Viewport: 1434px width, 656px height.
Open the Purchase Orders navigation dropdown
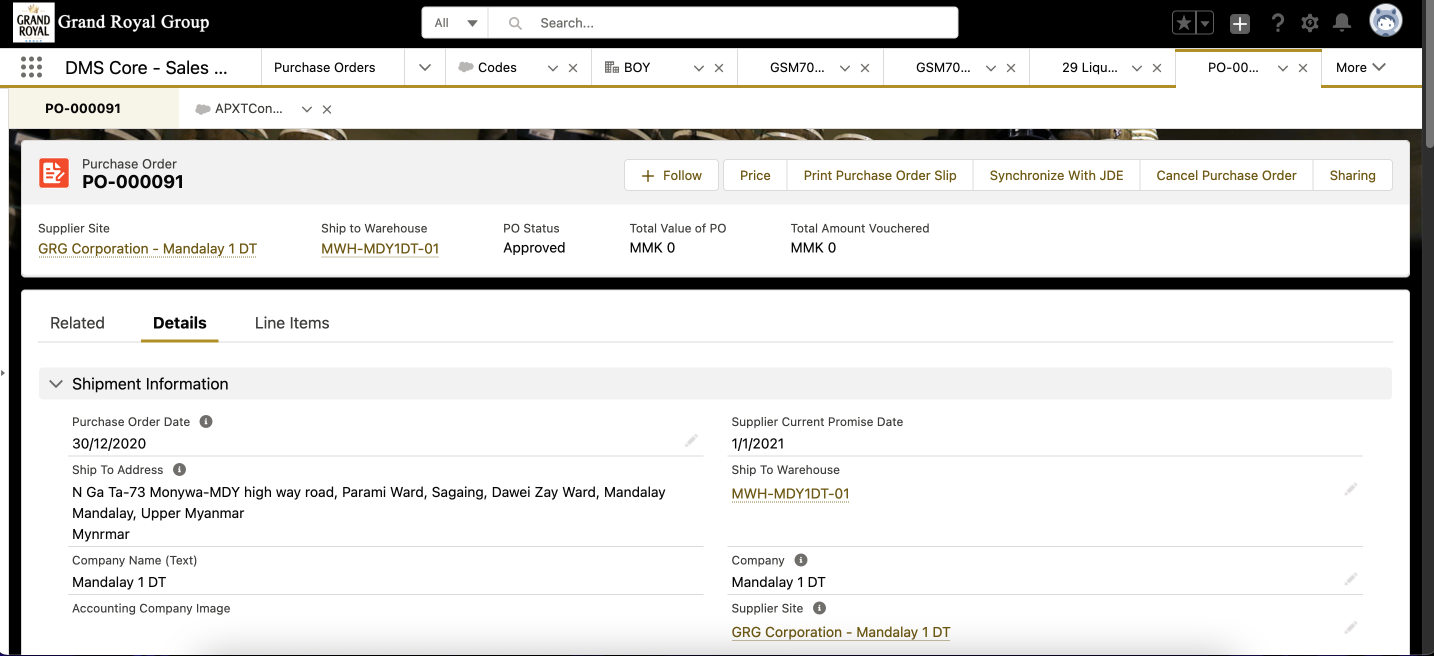(x=425, y=68)
